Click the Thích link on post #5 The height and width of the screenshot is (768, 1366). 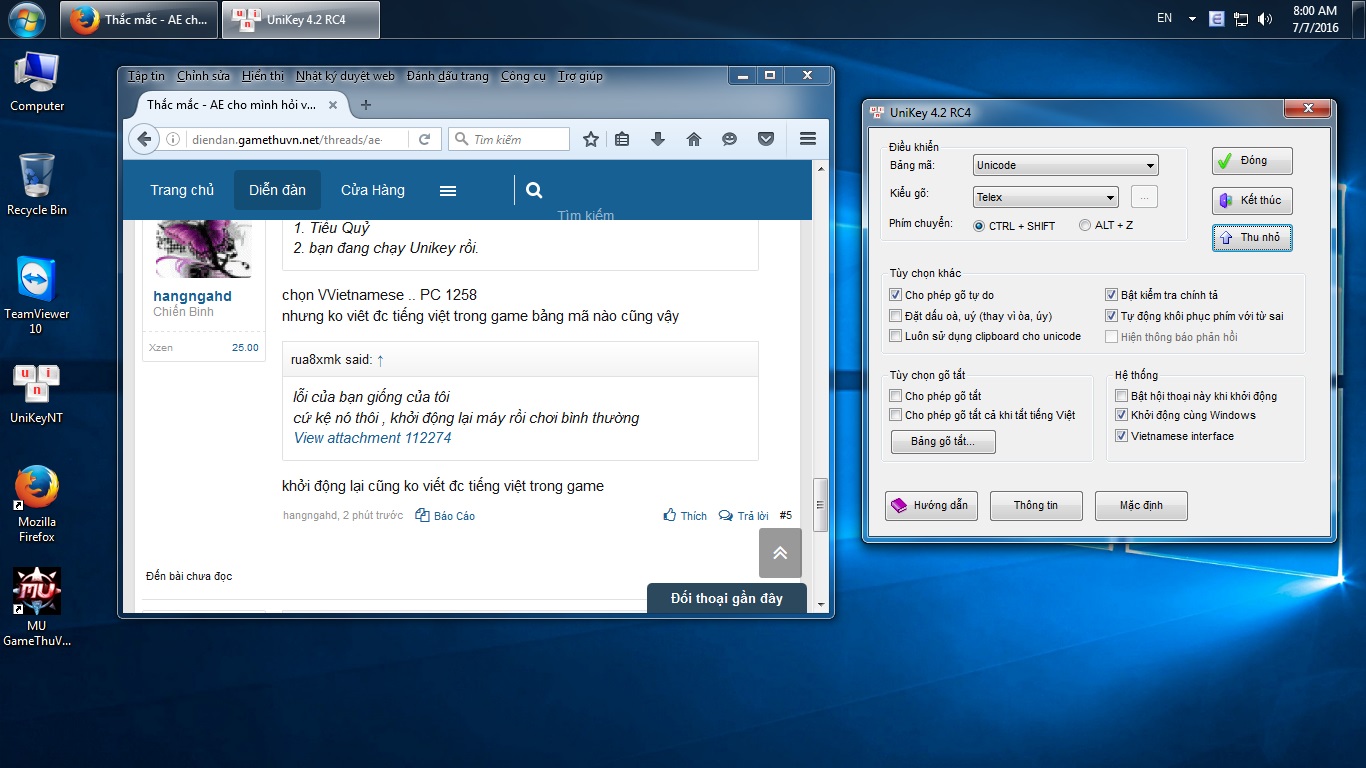[x=685, y=516]
